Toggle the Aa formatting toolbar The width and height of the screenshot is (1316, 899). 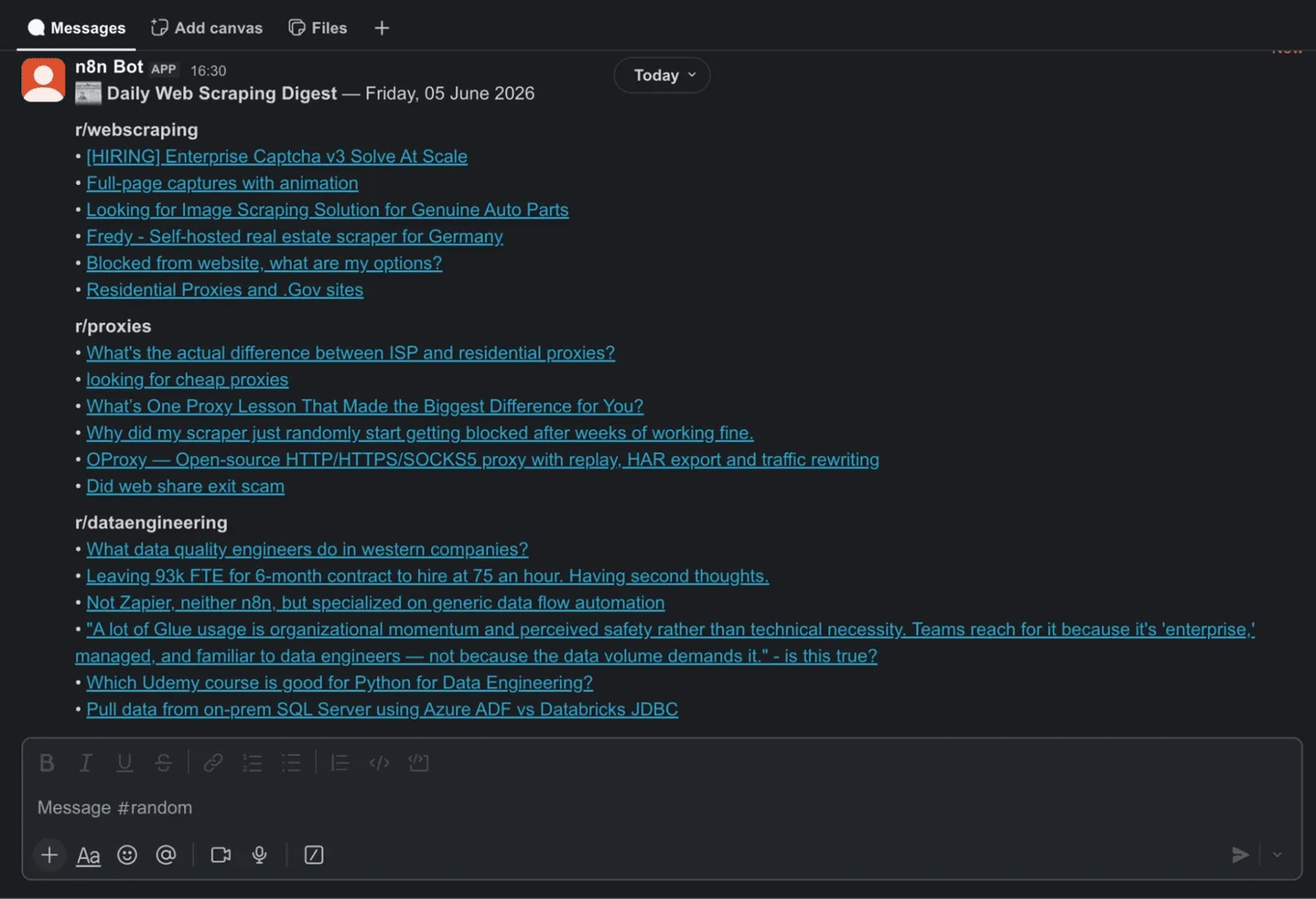88,855
